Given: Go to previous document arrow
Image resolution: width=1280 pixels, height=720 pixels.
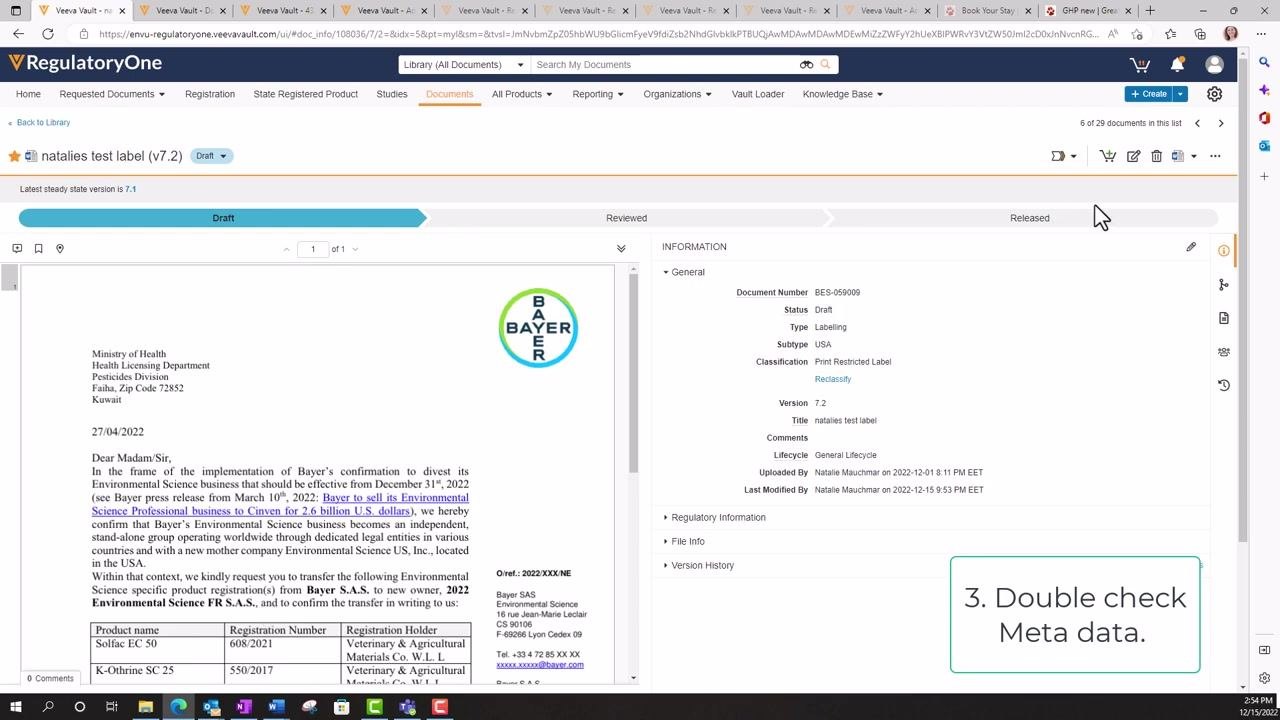Looking at the screenshot, I should 1197,123.
